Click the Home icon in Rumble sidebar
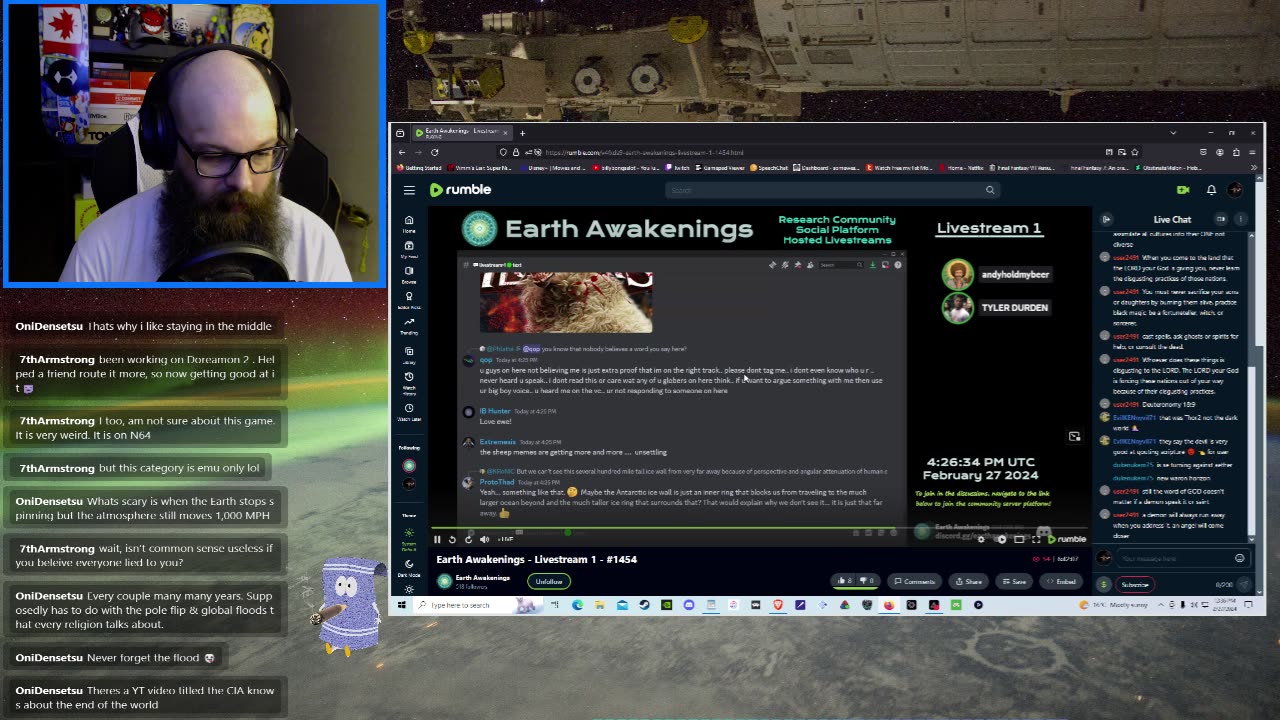Viewport: 1280px width, 720px height. [409, 223]
